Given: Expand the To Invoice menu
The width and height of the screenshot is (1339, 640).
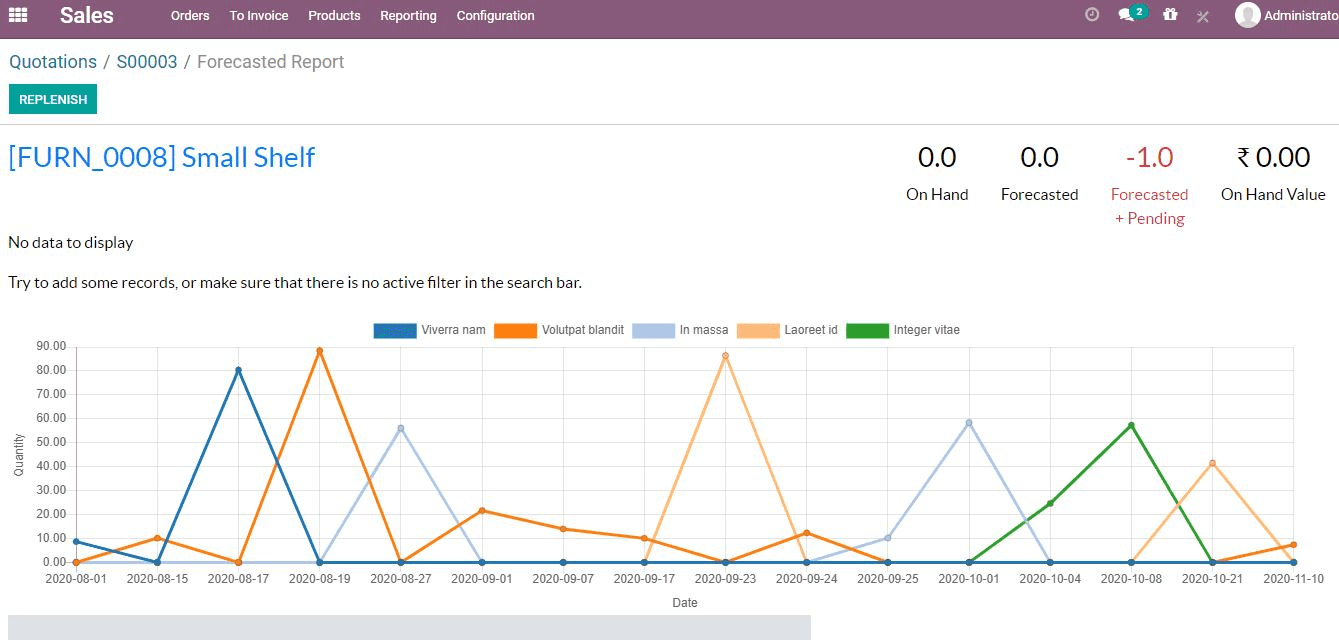Looking at the screenshot, I should point(259,16).
